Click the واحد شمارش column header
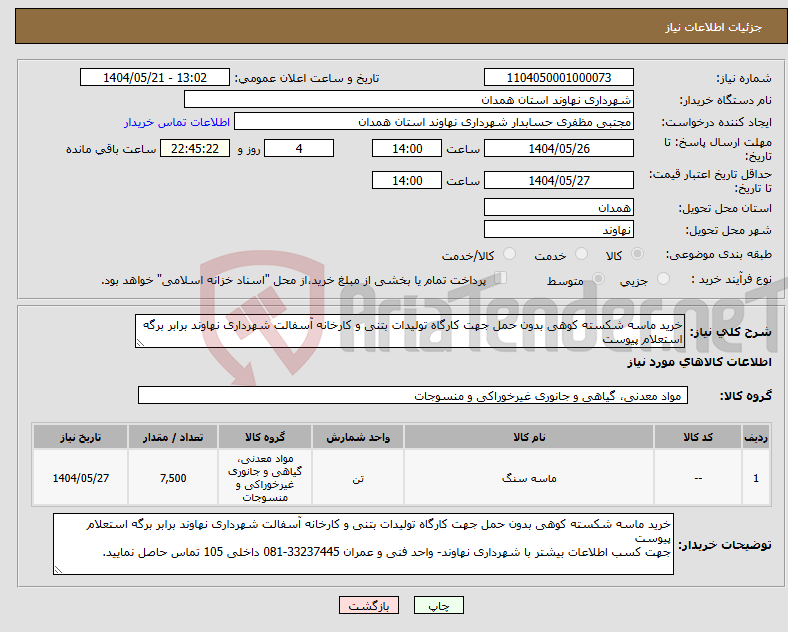This screenshot has height=632, width=788. pos(358,437)
